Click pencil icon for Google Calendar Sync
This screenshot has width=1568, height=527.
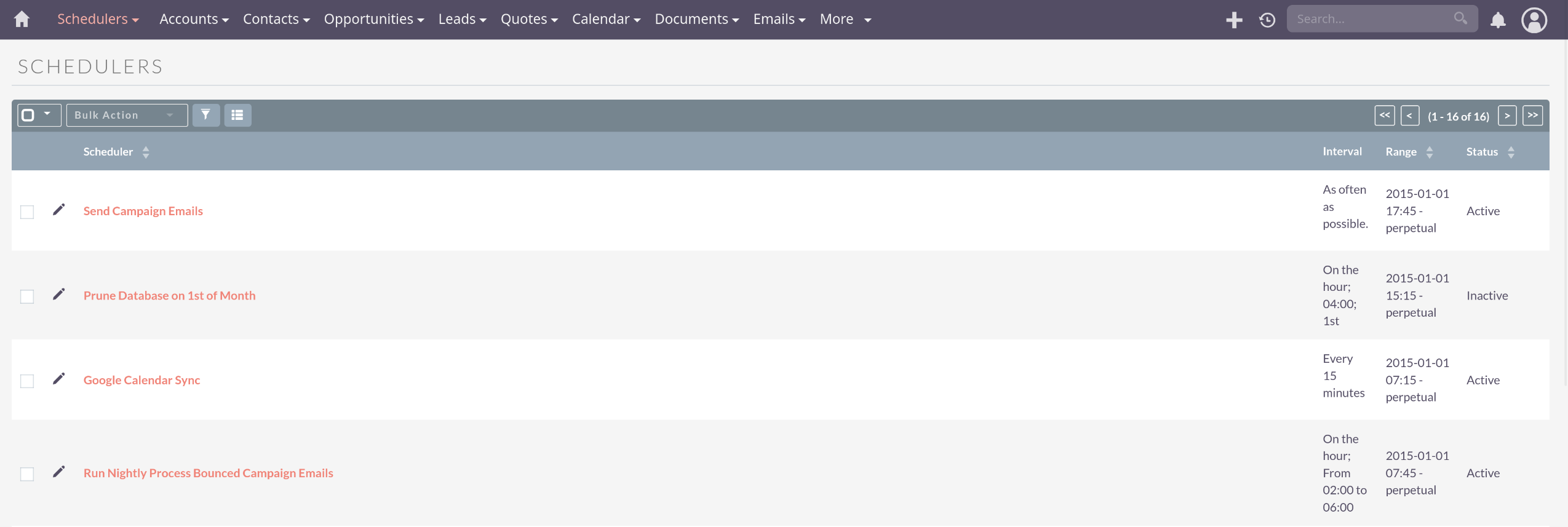[x=58, y=379]
